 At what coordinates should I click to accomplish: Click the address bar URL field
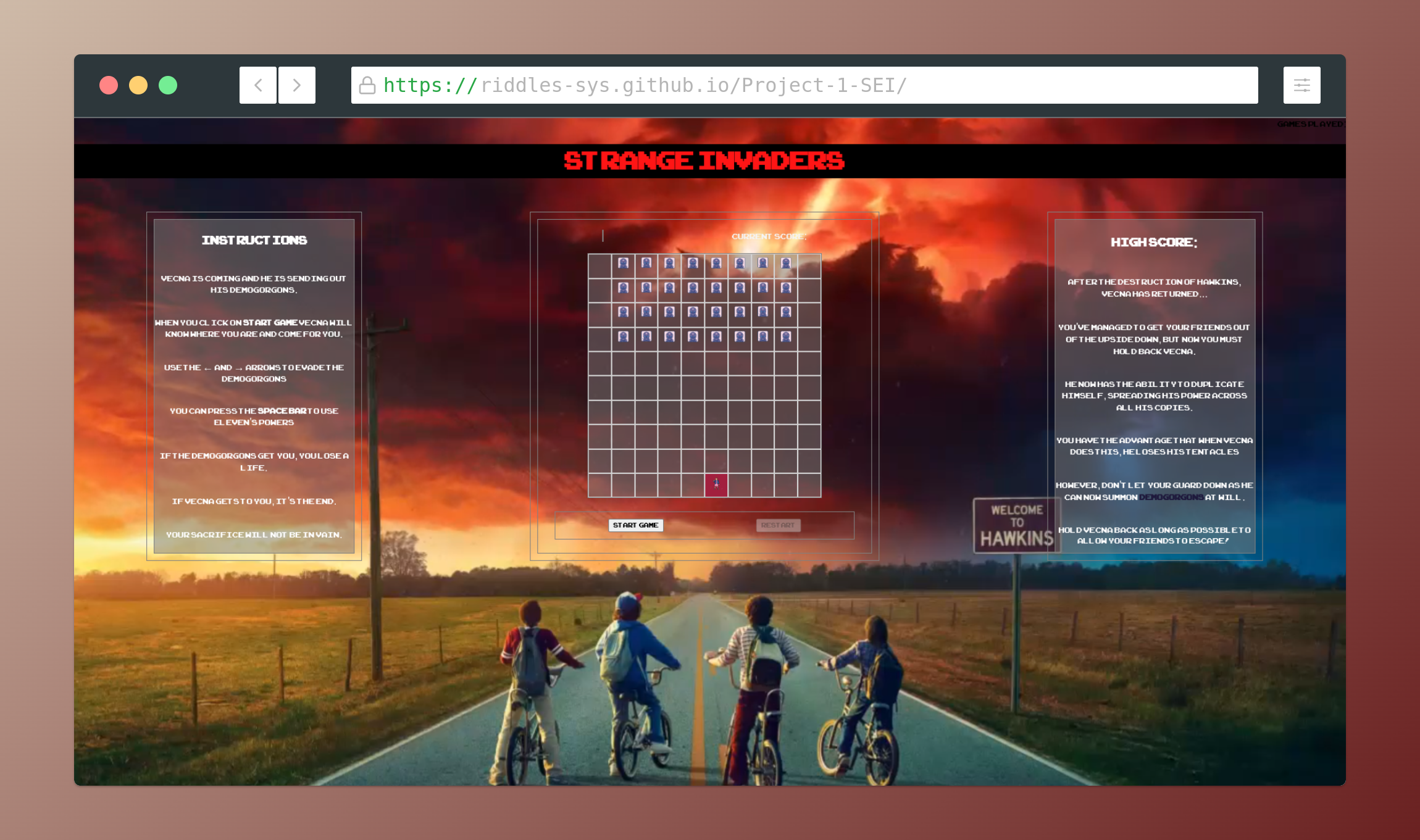tap(803, 85)
